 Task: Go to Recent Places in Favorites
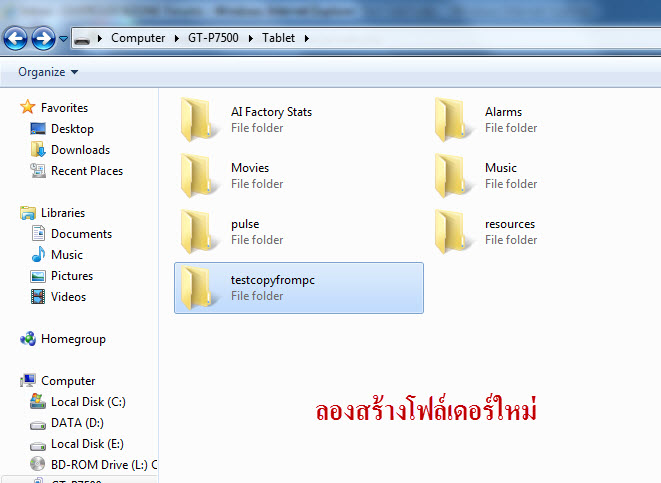86,171
